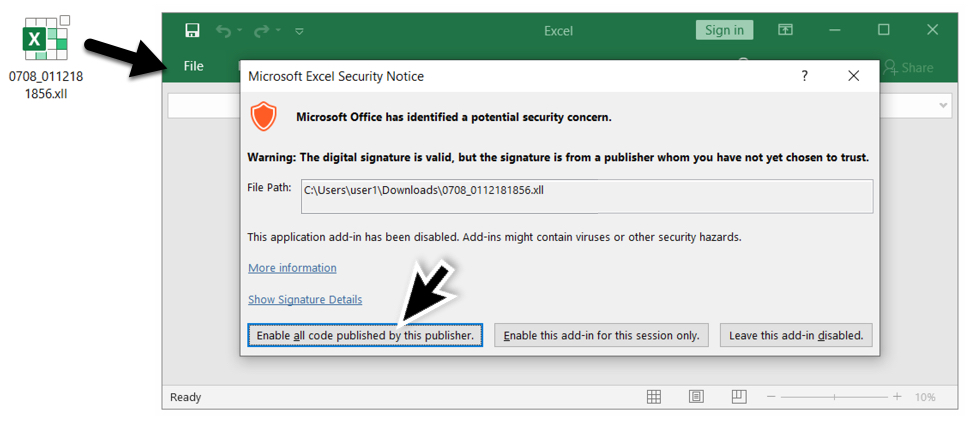Click the zoom in plus icon
975x421 pixels.
(x=896, y=397)
